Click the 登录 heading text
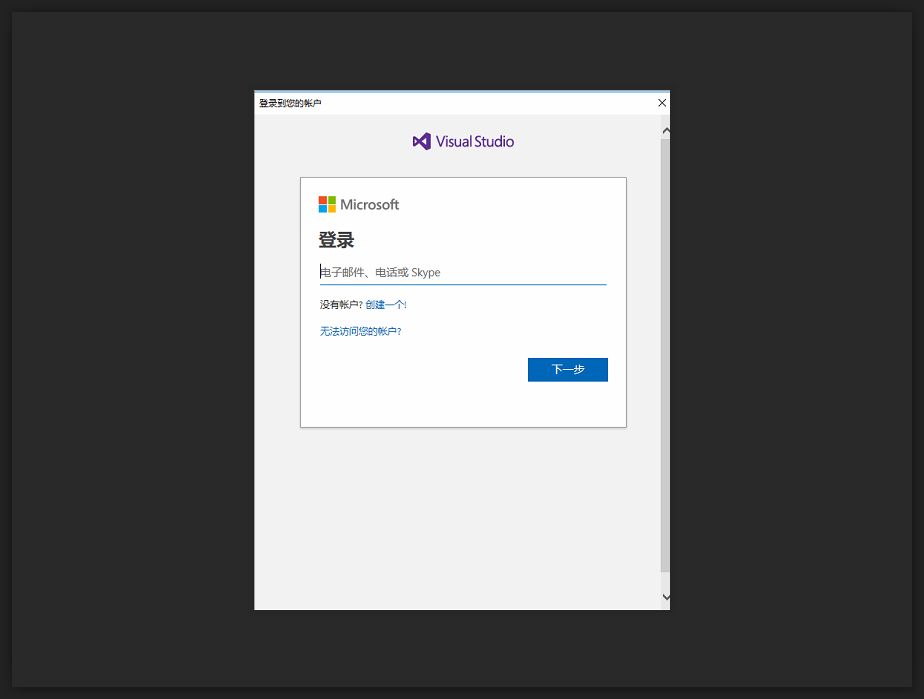This screenshot has width=924, height=699. 336,240
